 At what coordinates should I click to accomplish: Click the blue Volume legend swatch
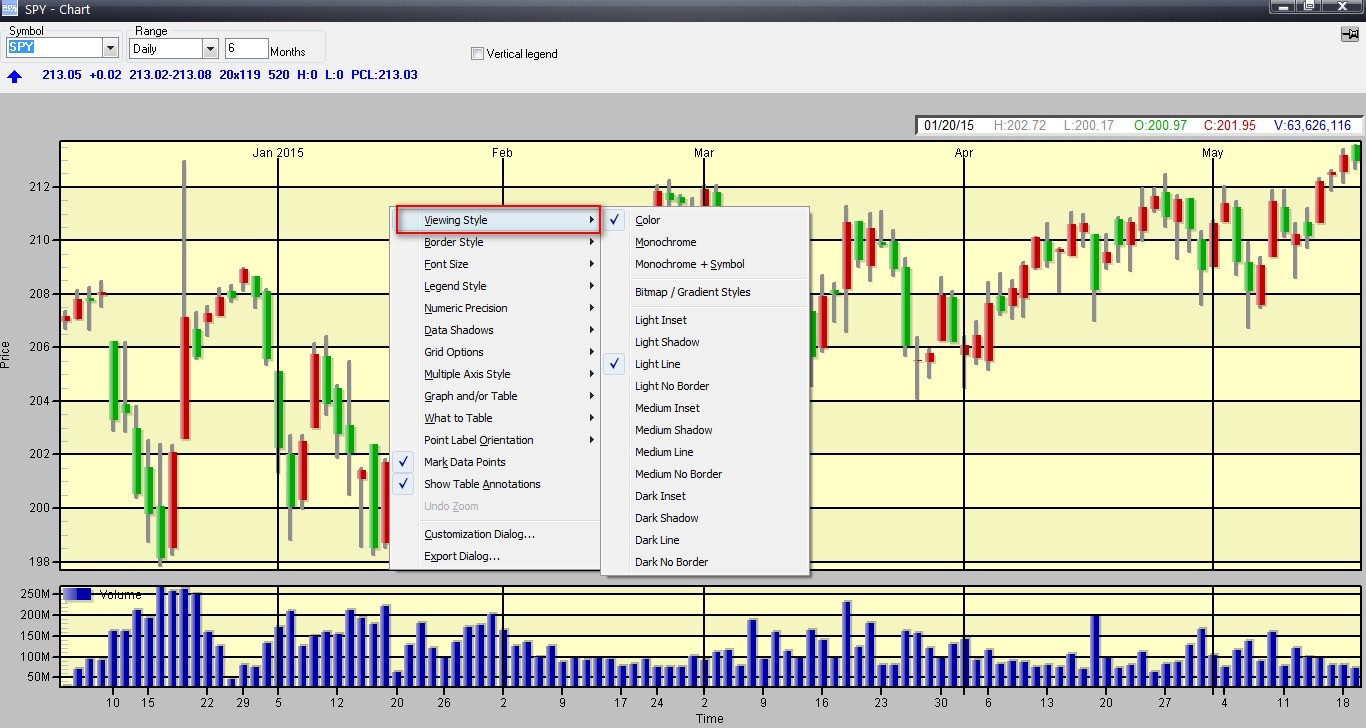79,594
